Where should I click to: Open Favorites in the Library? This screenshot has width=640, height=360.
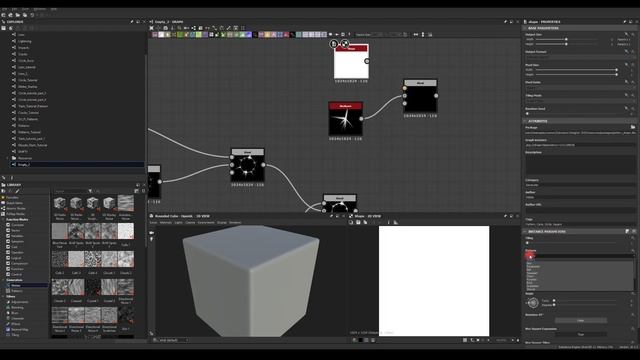12,198
